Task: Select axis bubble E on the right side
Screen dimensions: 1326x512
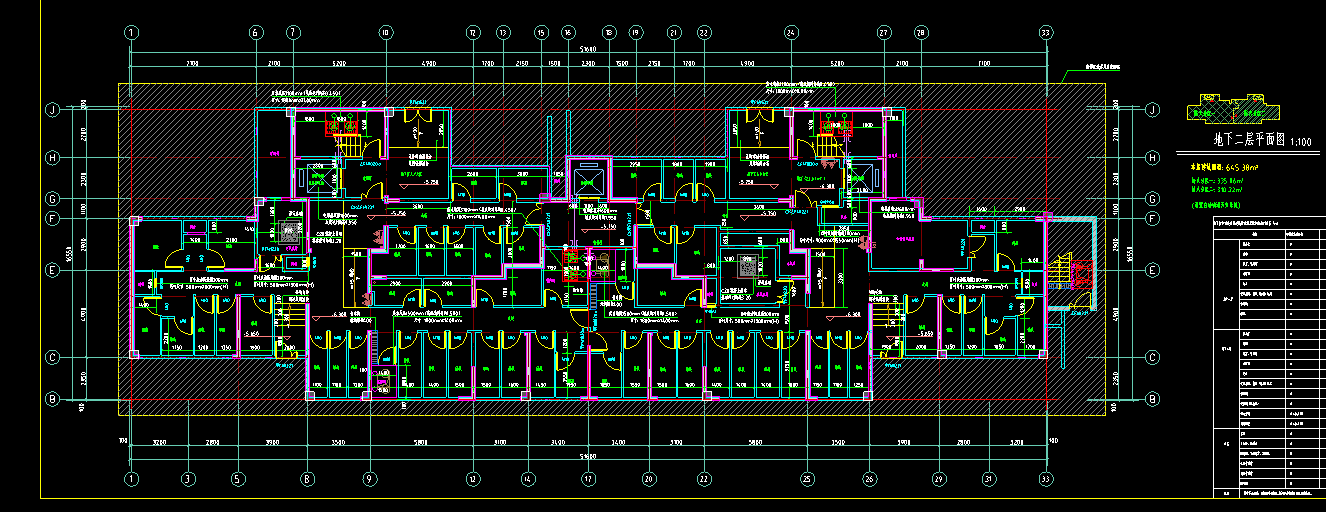Action: [1152, 270]
